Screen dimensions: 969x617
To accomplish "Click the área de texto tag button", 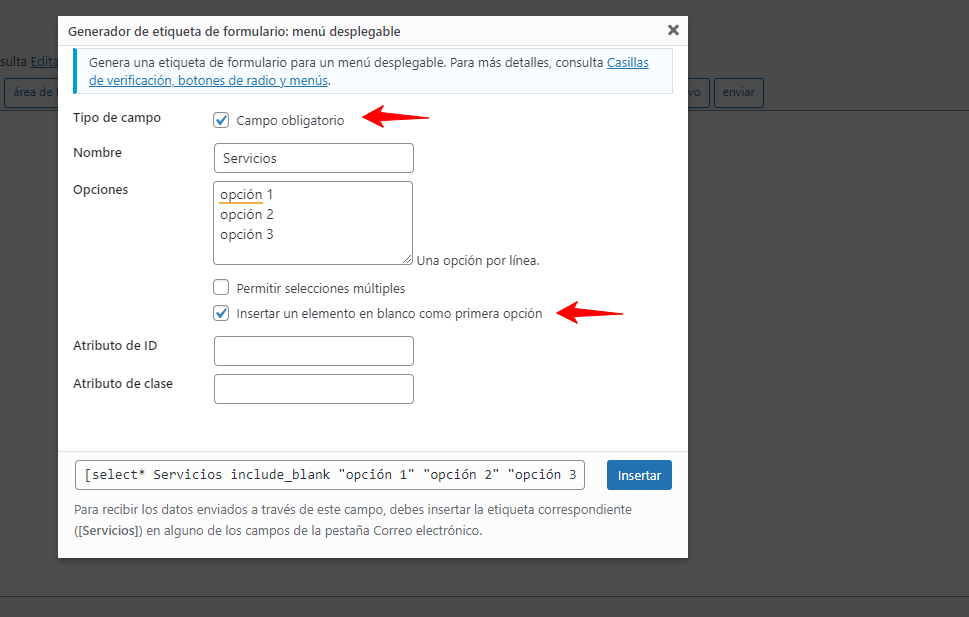I will pos(31,93).
